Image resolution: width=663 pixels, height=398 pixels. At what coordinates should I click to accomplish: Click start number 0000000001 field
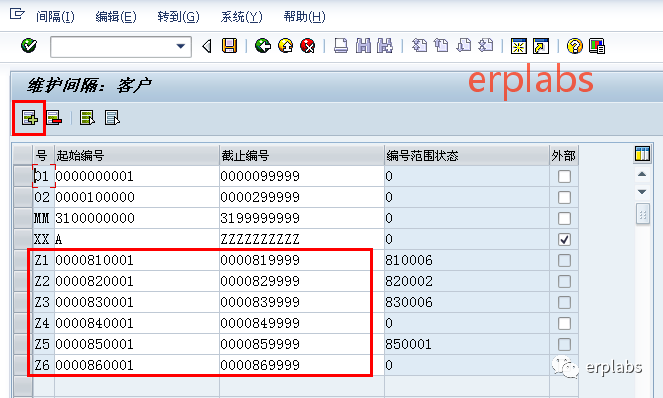[137, 176]
